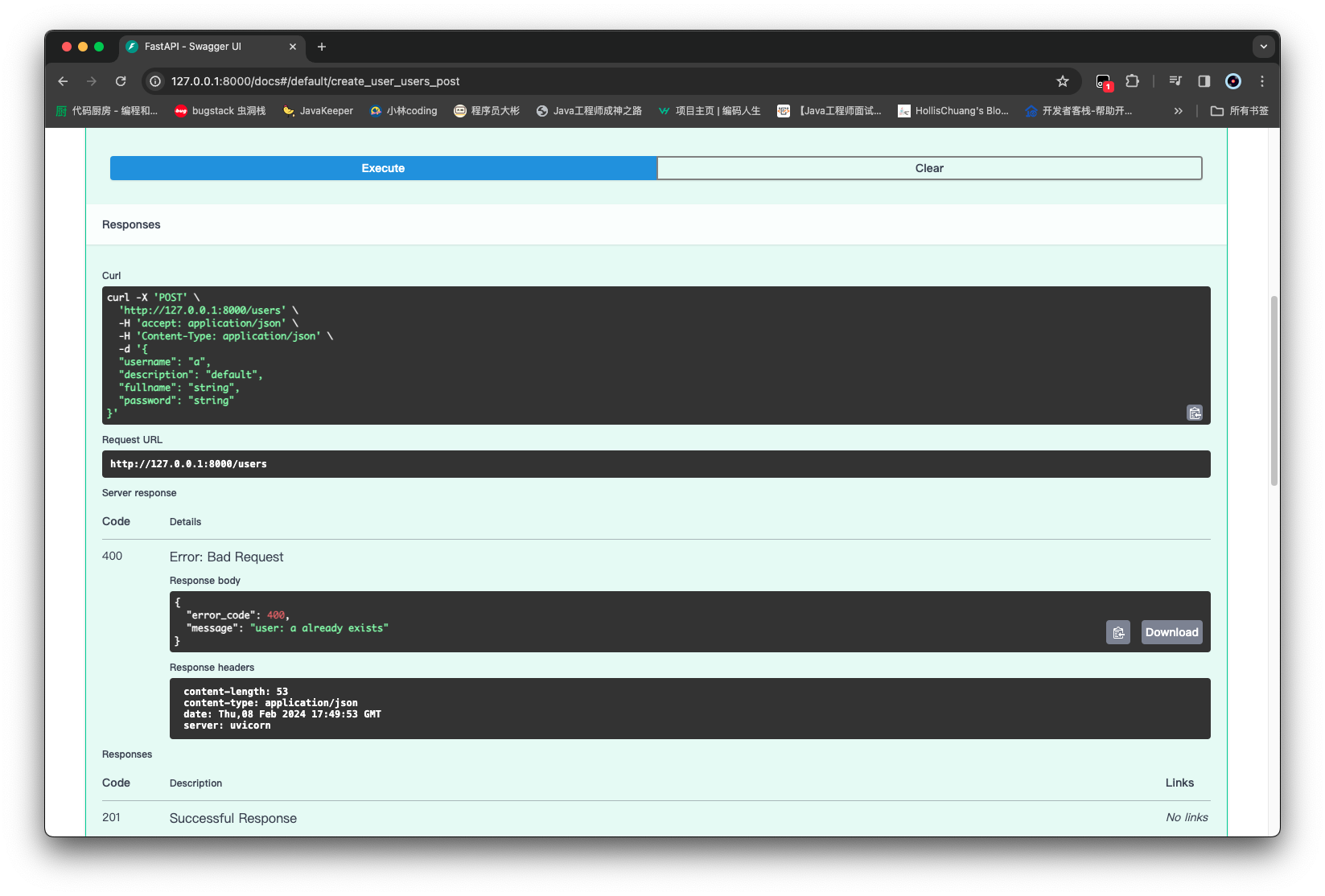
Task: Open the 【Java工程师面试 bookmark
Action: click(829, 111)
